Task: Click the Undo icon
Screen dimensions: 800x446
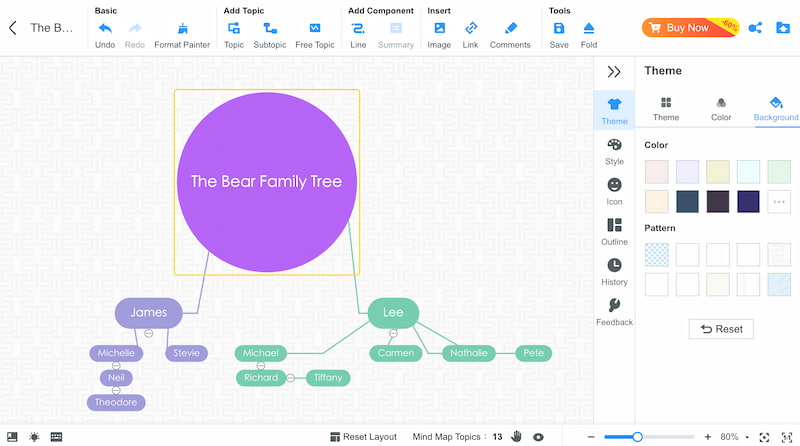Action: [105, 28]
